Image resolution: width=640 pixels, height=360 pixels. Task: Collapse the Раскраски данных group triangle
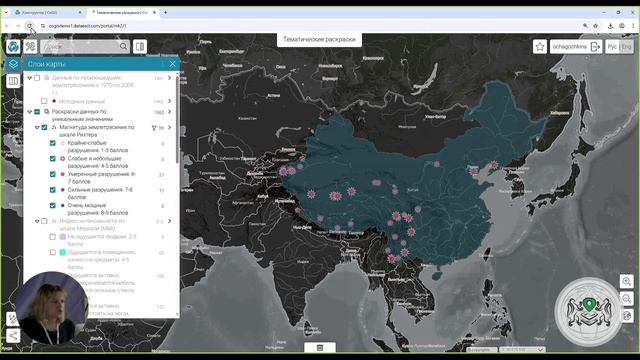pyautogui.click(x=29, y=111)
